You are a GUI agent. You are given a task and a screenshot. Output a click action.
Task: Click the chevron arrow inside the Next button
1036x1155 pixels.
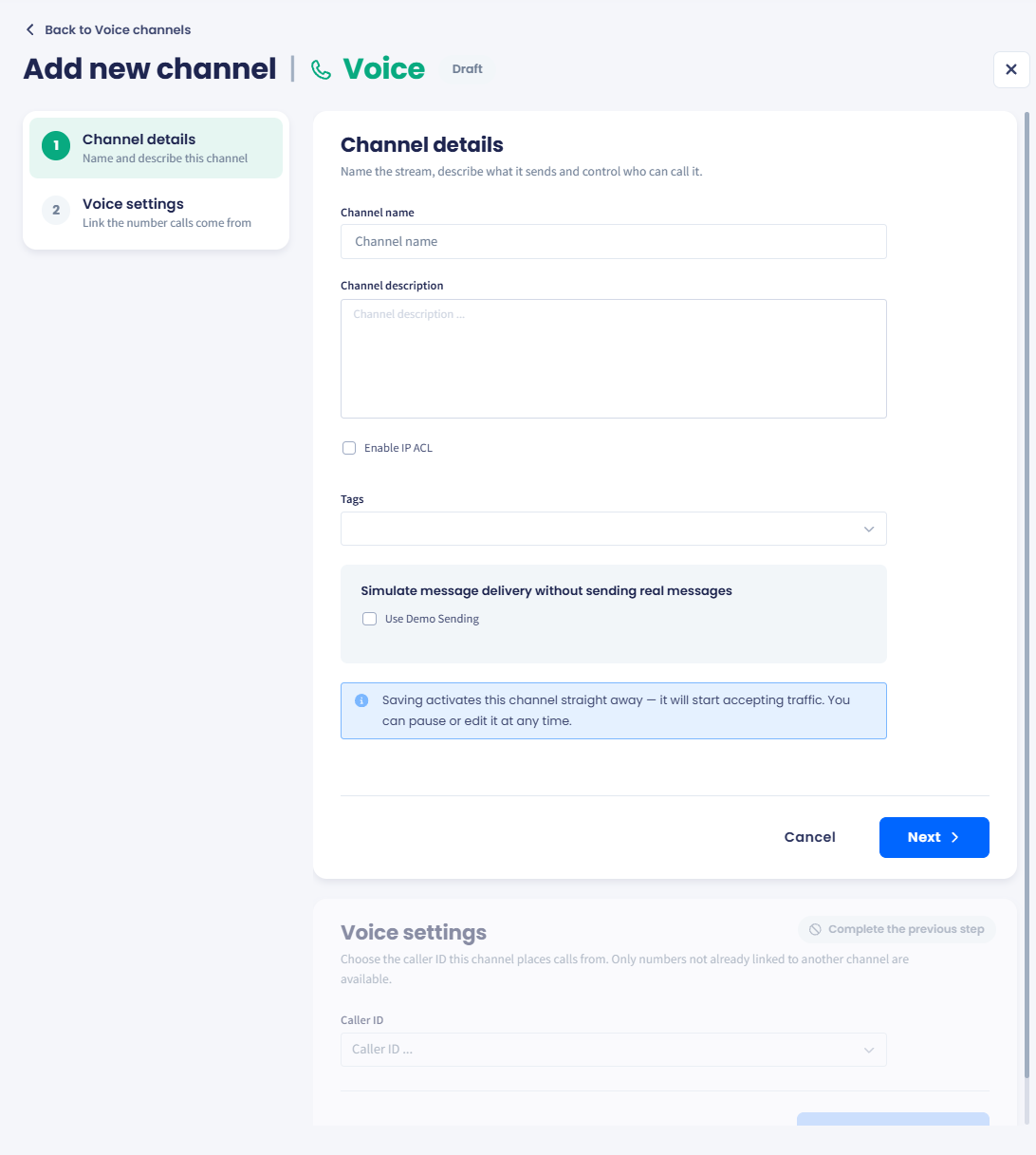pyautogui.click(x=954, y=837)
